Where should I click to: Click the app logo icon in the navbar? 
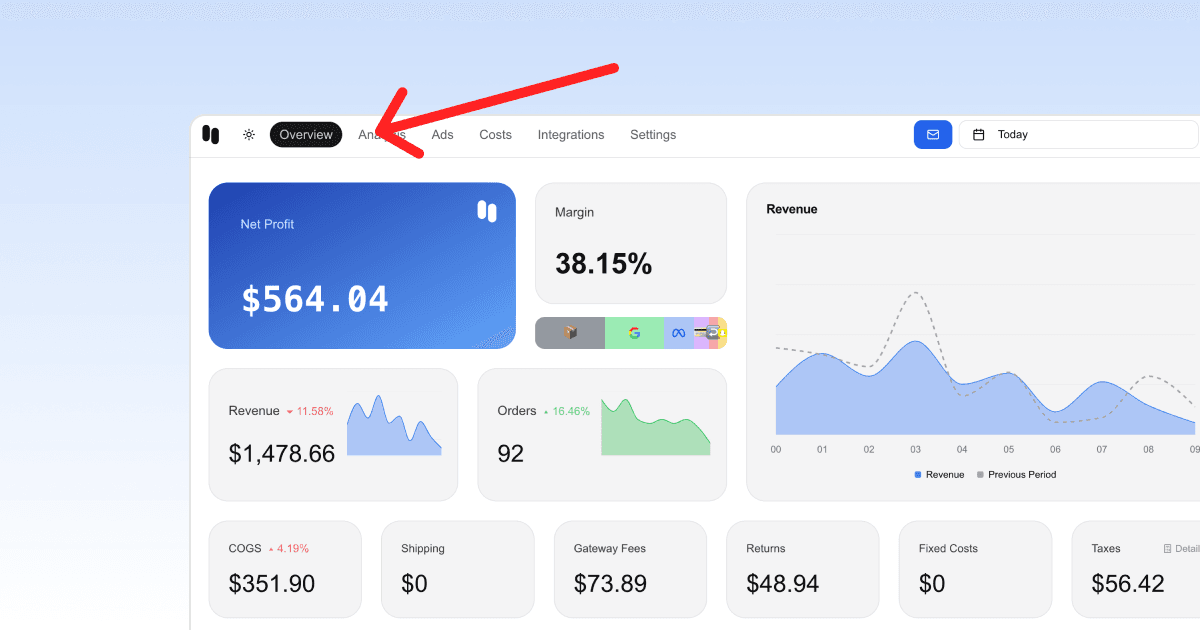tap(211, 134)
